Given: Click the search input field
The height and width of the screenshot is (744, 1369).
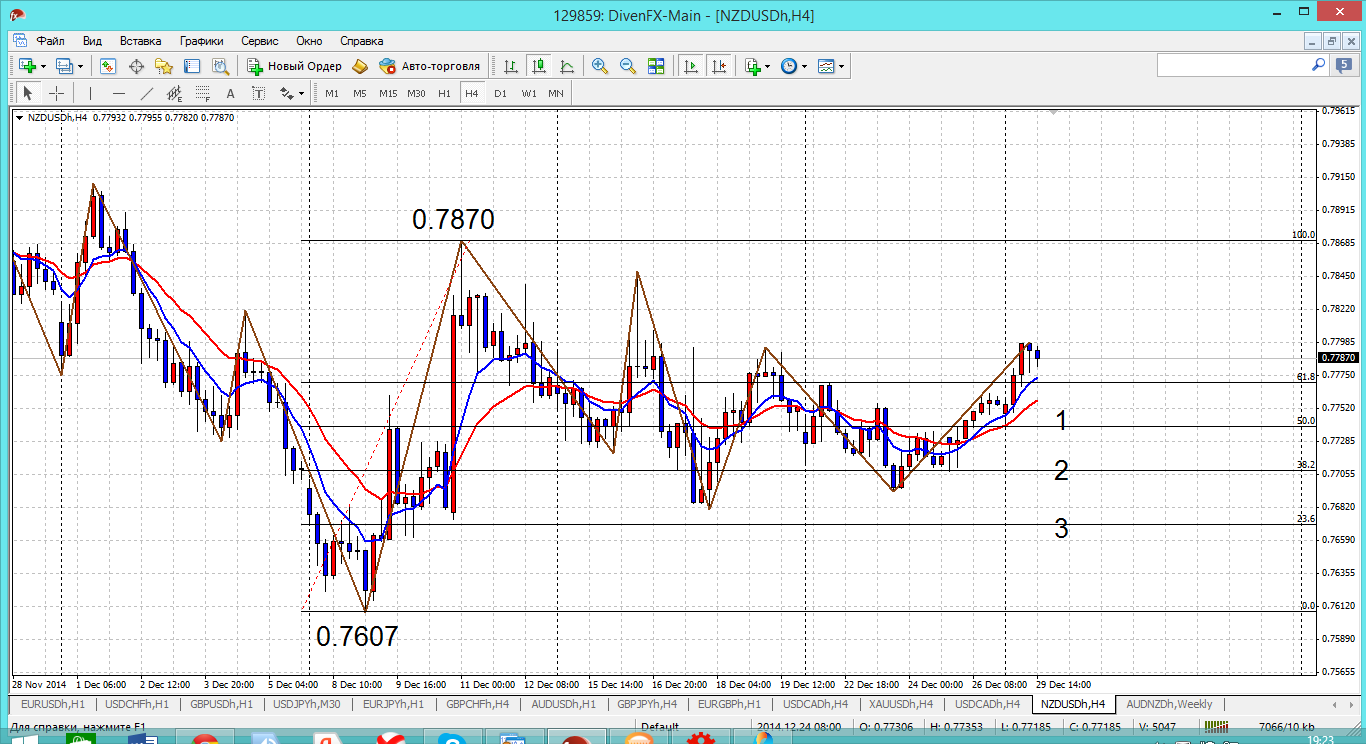Looking at the screenshot, I should (1232, 65).
